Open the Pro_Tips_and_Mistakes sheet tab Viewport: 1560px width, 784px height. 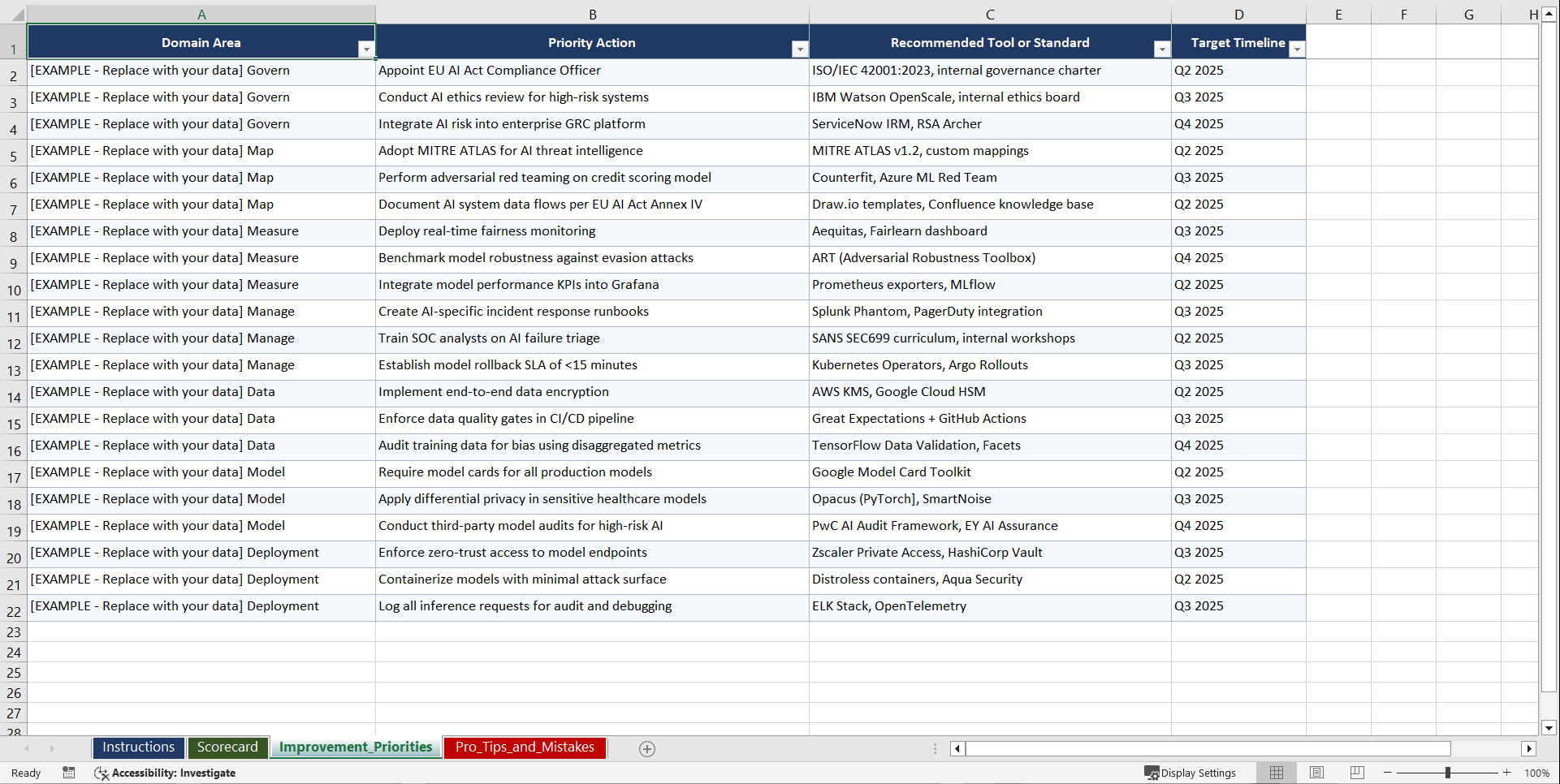coord(524,747)
